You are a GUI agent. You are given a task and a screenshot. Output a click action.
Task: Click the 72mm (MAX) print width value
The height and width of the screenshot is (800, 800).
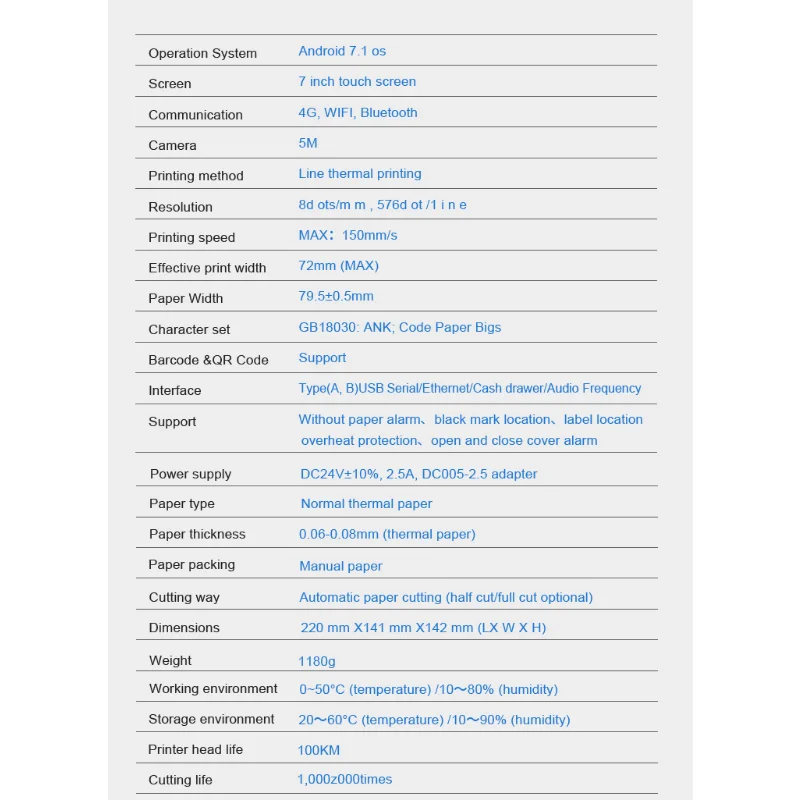338,266
